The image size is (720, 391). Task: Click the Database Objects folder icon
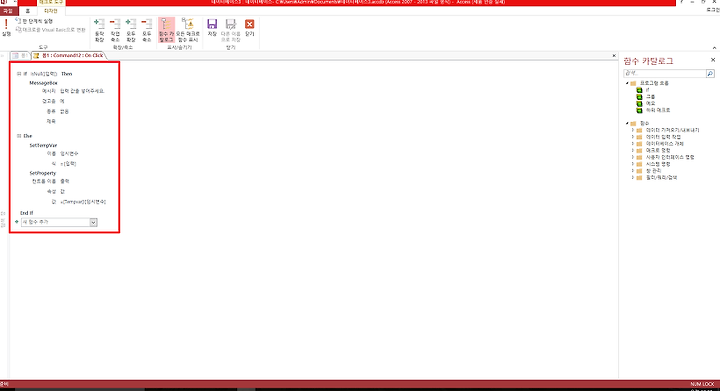click(639, 144)
